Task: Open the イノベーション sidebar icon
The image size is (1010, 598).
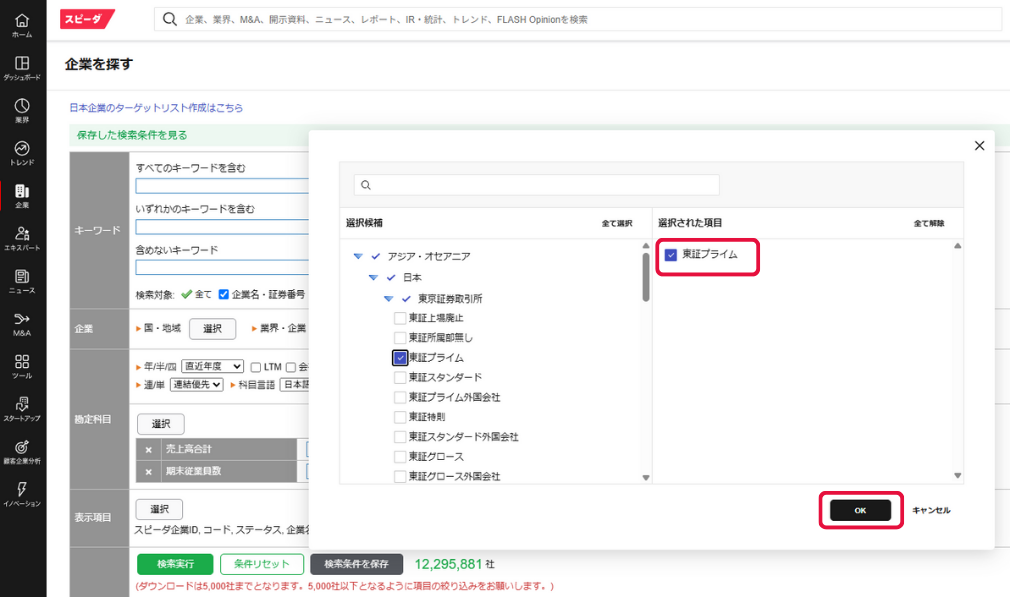Action: click(x=22, y=496)
